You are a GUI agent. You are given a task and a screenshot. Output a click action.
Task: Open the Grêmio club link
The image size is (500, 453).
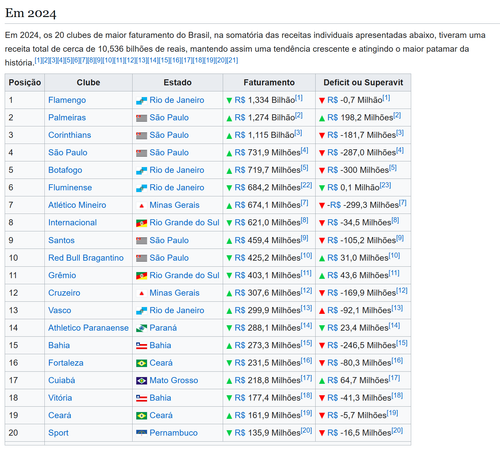coord(62,275)
